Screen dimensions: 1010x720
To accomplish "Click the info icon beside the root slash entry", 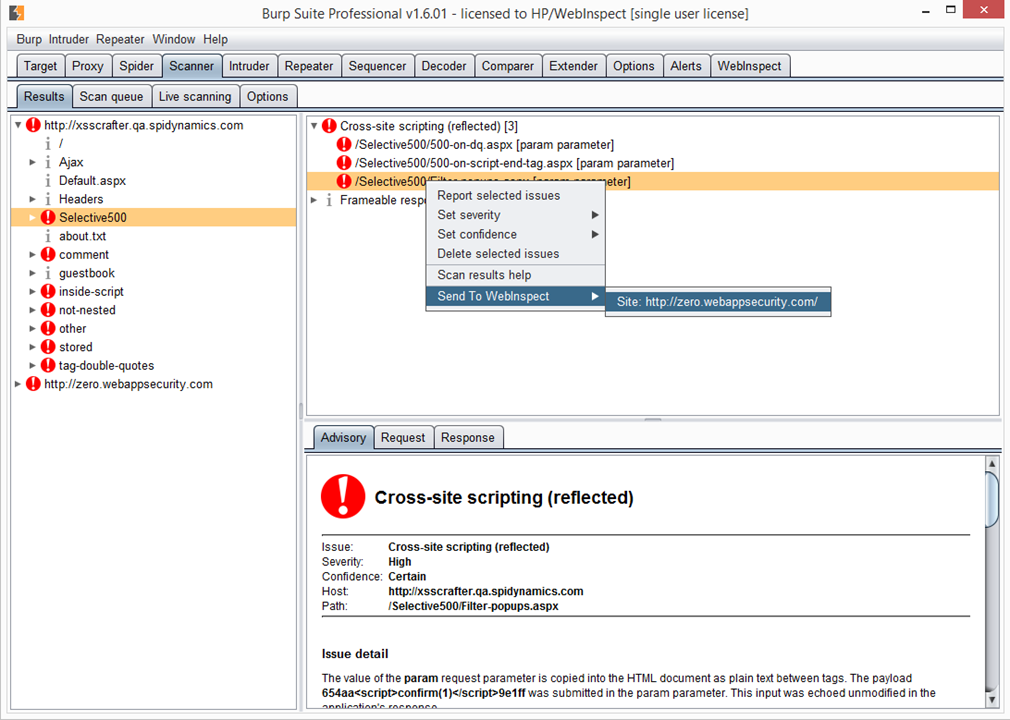I will (x=48, y=144).
